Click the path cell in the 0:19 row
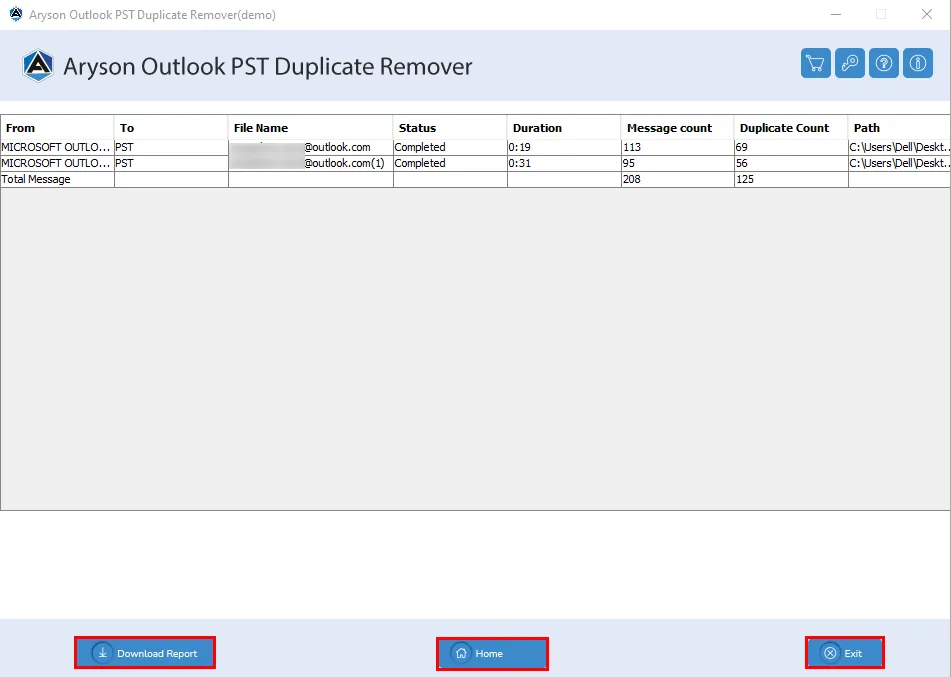Screen dimensions: 951x677 click(x=899, y=147)
